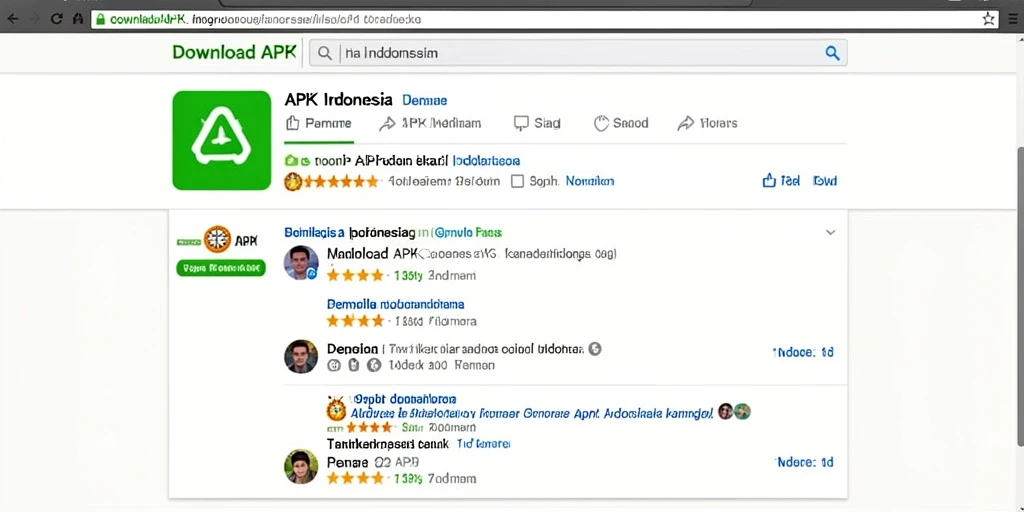Click the orange medal before five stars
1024x512 pixels.
pyautogui.click(x=293, y=182)
